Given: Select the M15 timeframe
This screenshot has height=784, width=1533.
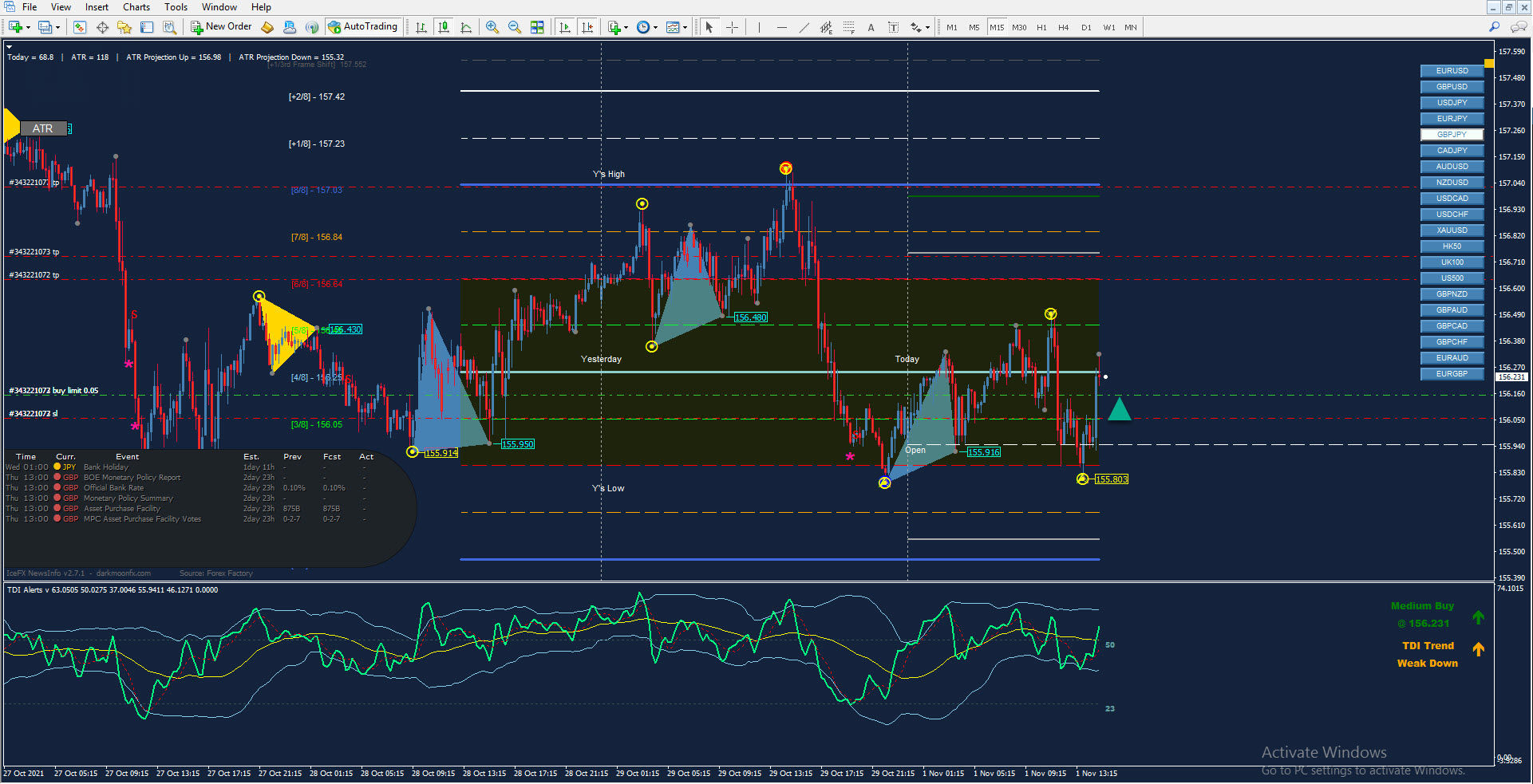Looking at the screenshot, I should tap(997, 27).
